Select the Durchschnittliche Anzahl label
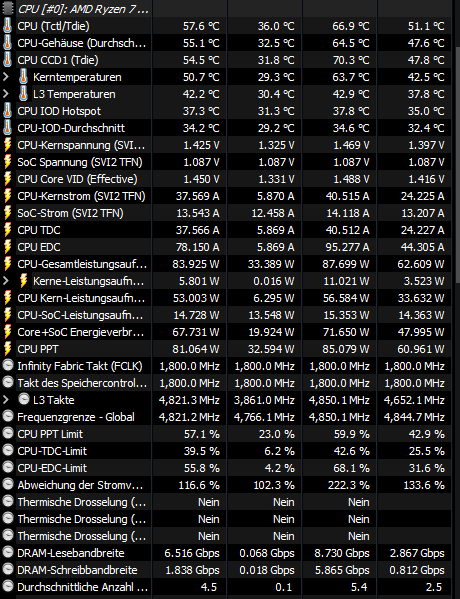This screenshot has height=599, width=460. [83, 587]
